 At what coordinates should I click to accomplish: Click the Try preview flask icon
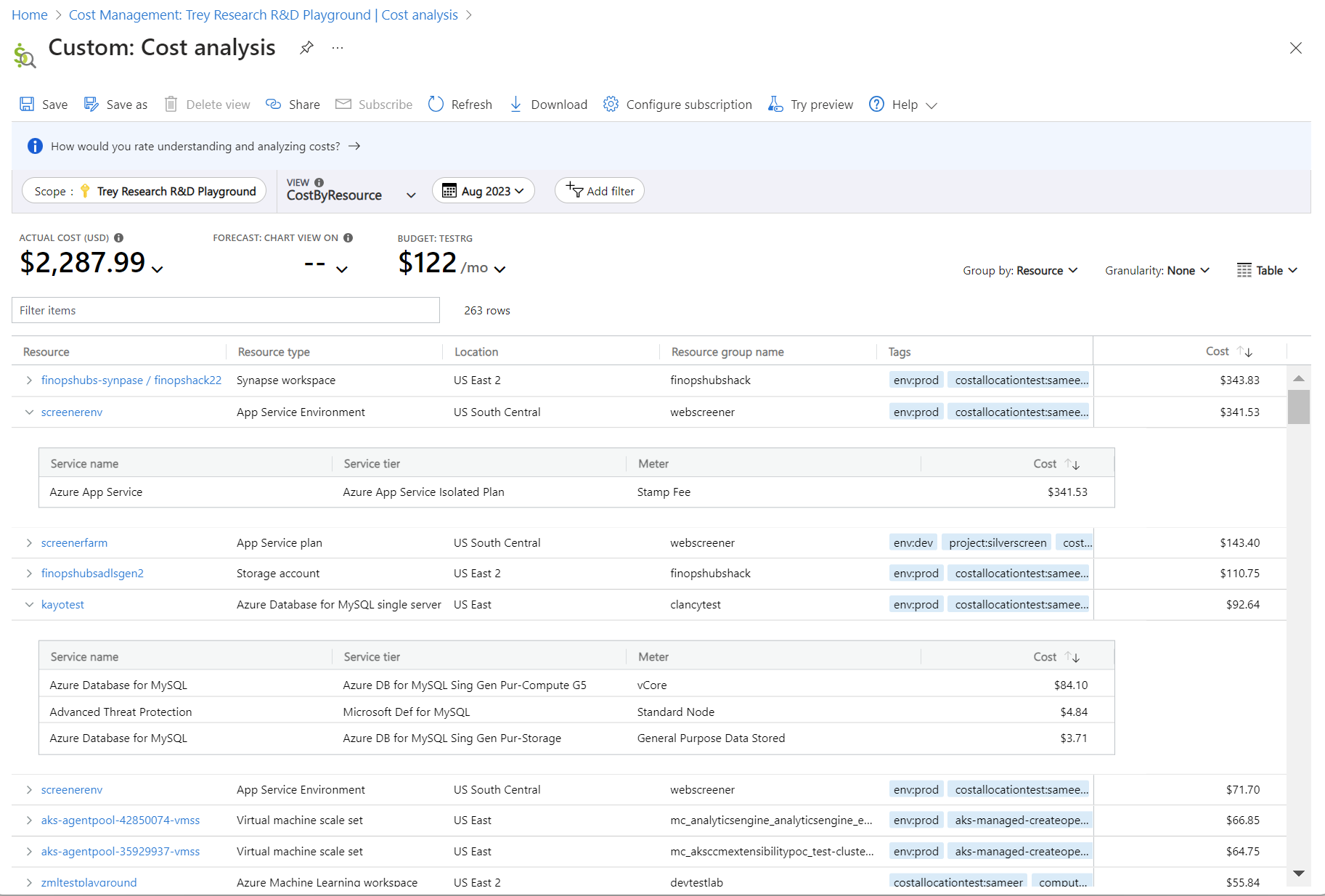(x=775, y=105)
